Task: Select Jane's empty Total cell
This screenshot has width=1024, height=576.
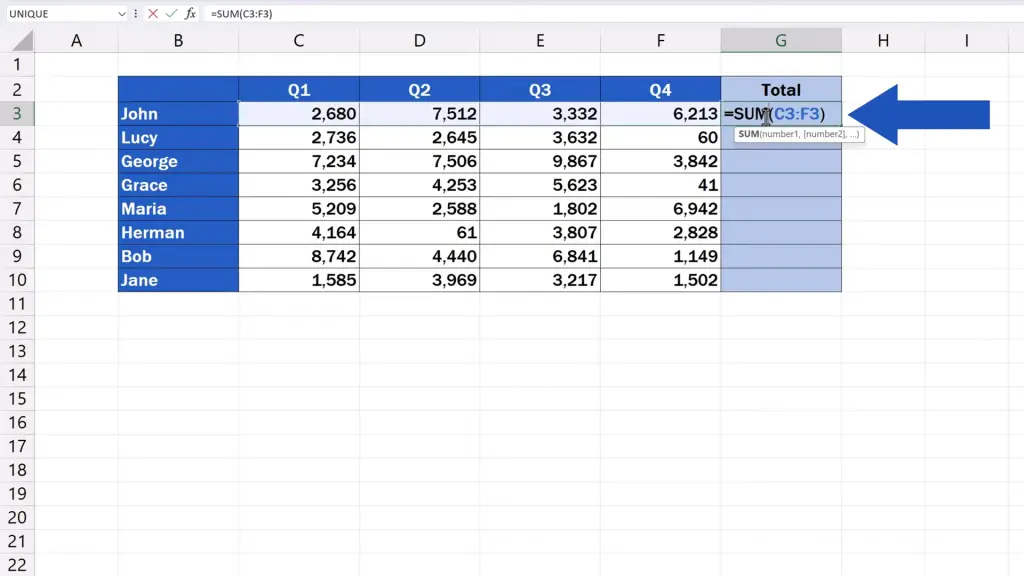Action: (781, 280)
